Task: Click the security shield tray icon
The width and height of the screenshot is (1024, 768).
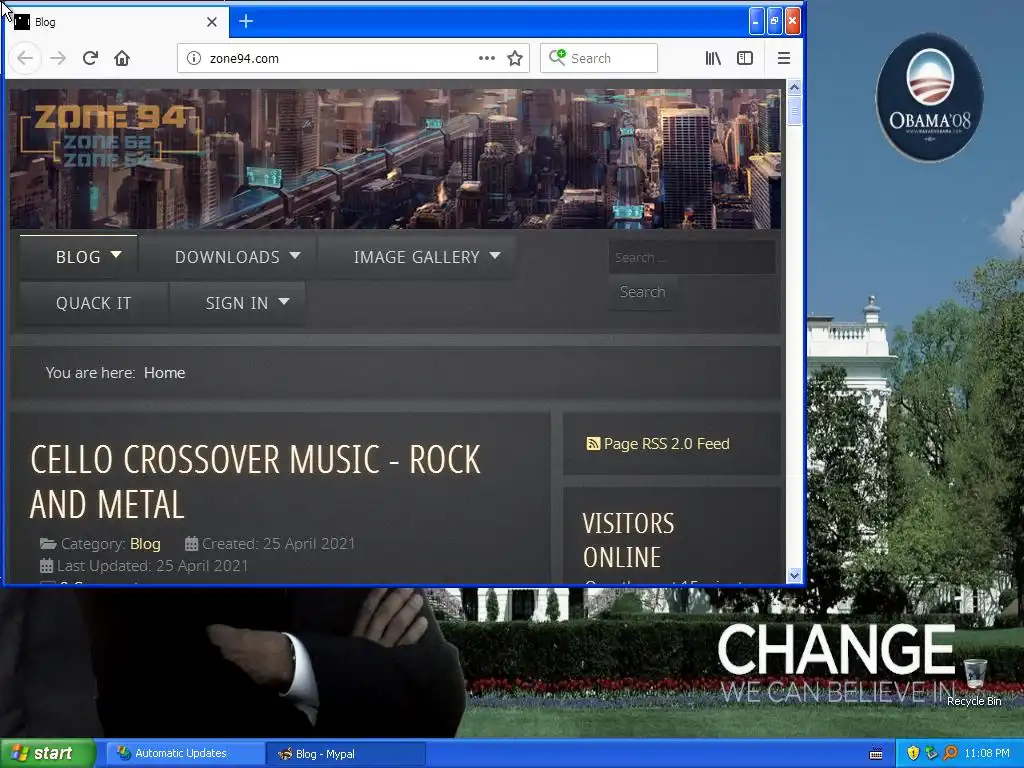Action: [913, 754]
